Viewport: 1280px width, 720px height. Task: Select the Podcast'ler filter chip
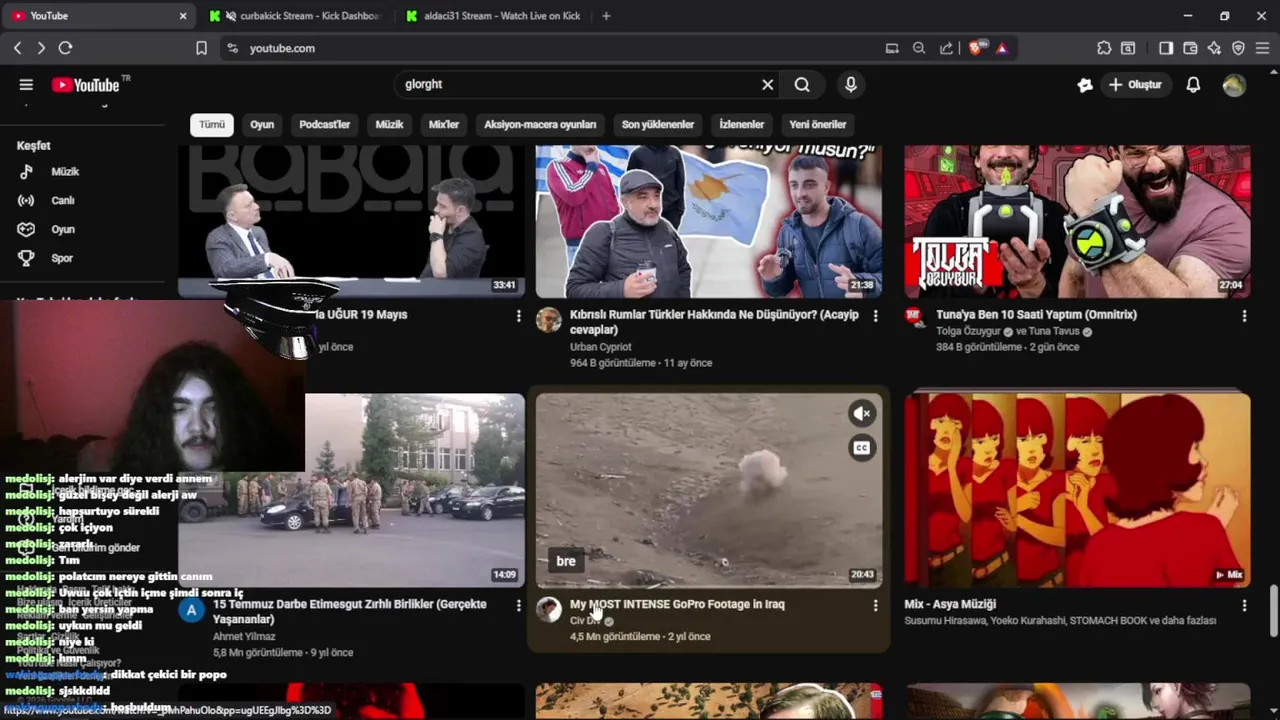(325, 125)
